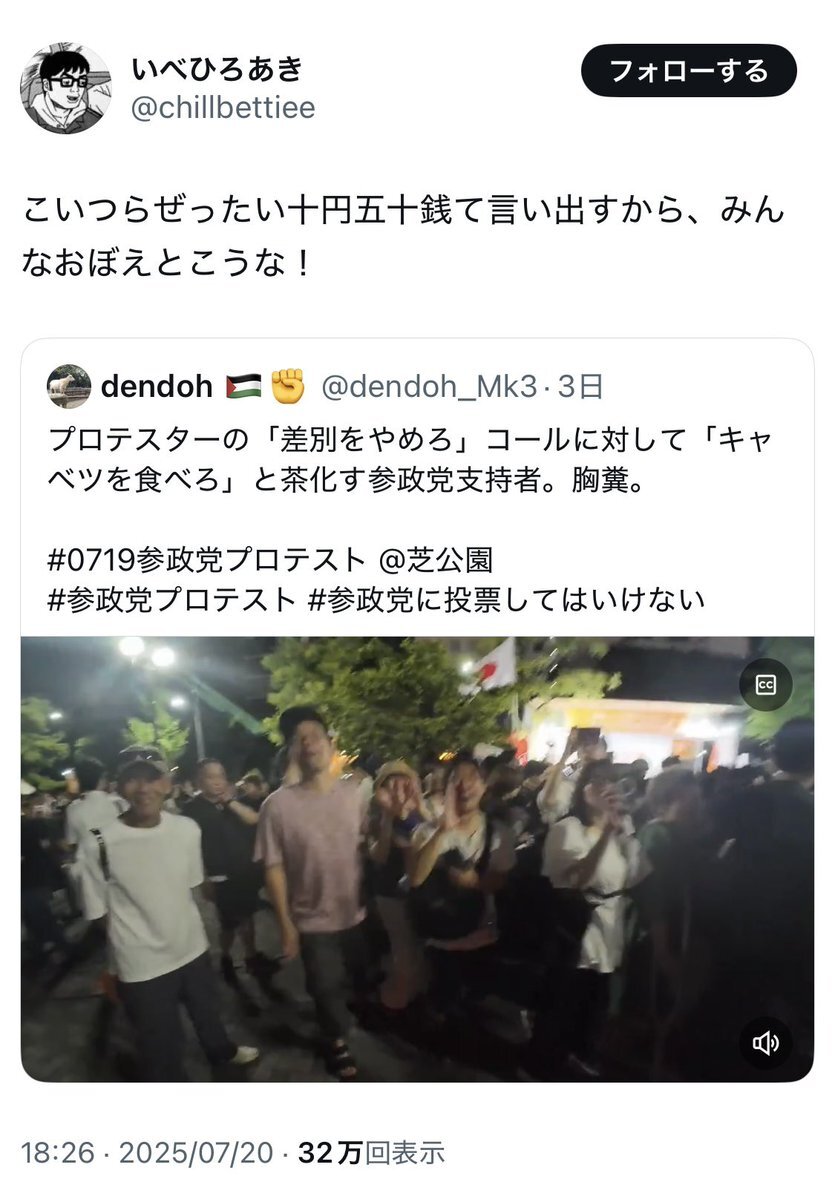Open いべひろあき profile avatar
The height and width of the screenshot is (1199, 835).
coord(65,87)
